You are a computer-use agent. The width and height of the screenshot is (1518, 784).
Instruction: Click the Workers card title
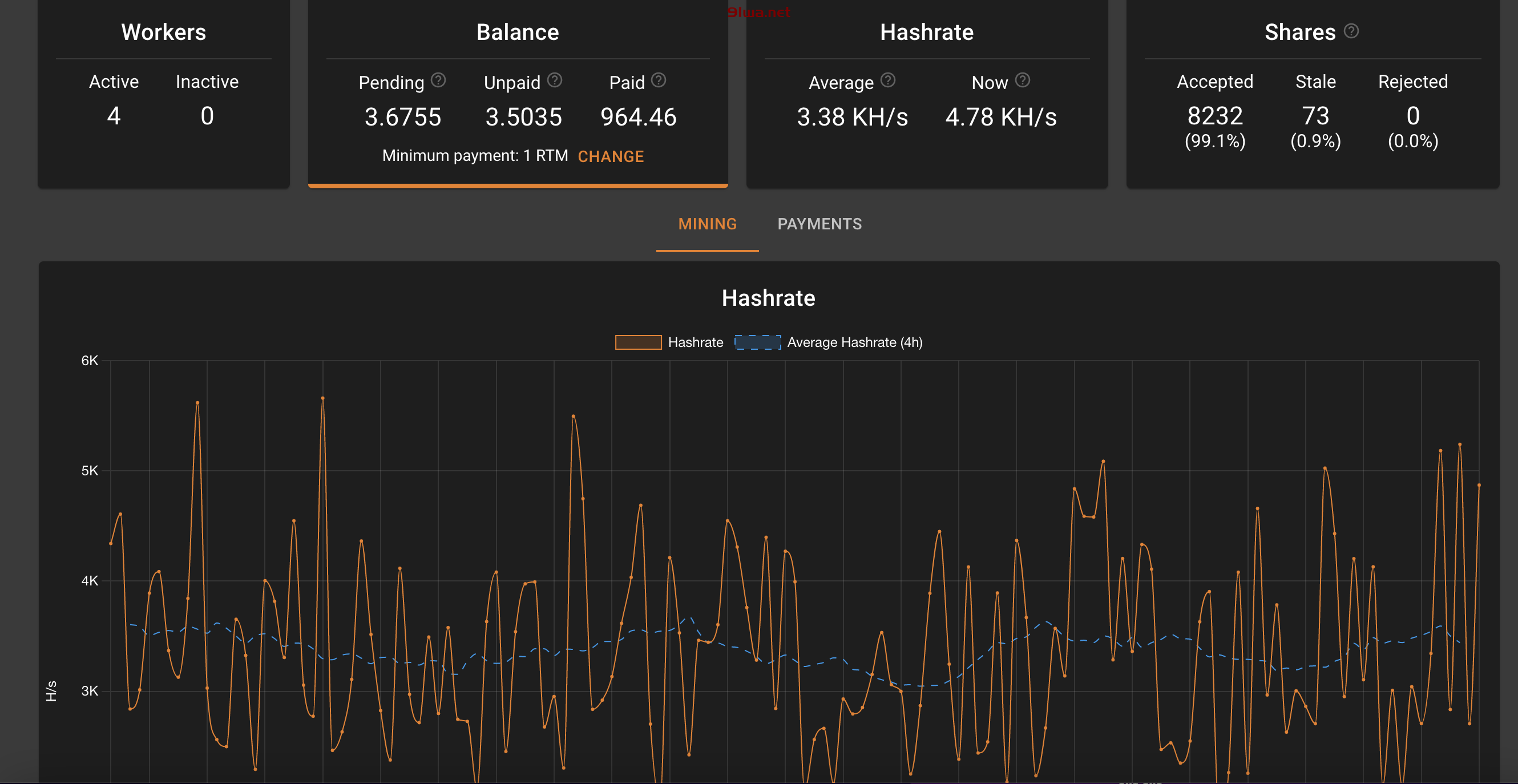pos(164,32)
